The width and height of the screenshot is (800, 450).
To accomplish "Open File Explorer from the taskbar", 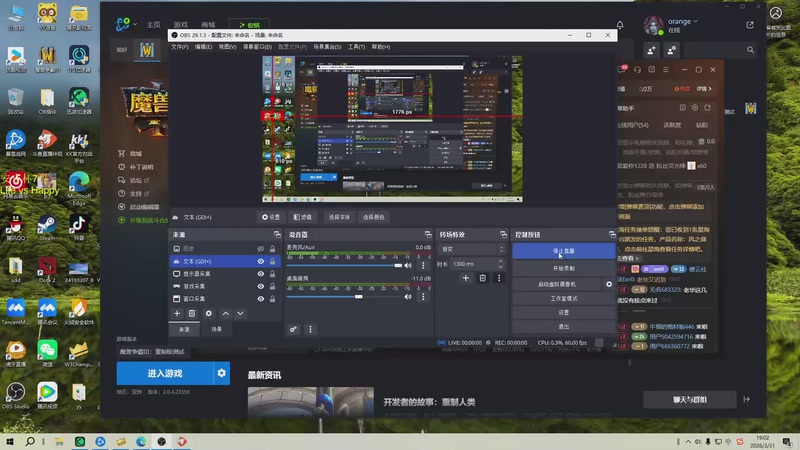I will click(x=59, y=441).
